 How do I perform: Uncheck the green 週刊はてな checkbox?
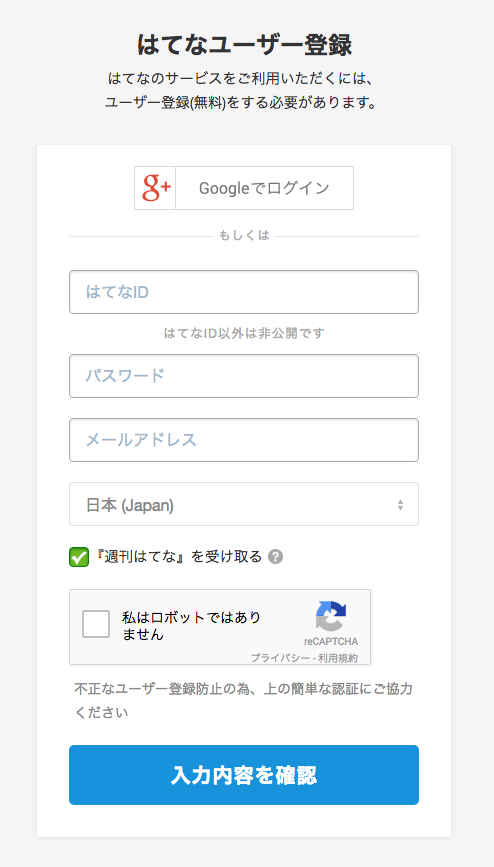pyautogui.click(x=79, y=557)
